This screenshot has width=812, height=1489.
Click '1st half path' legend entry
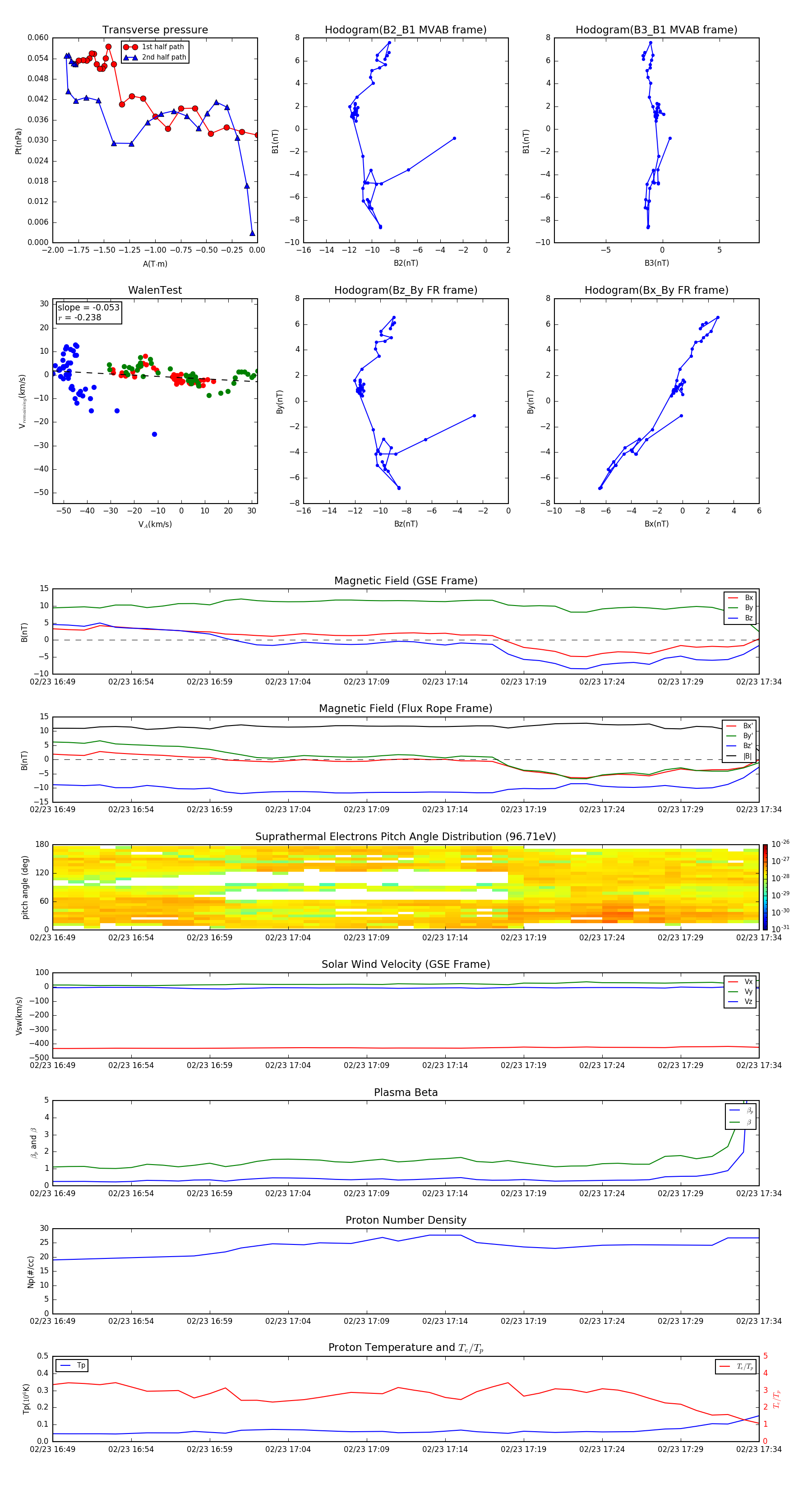pos(154,47)
